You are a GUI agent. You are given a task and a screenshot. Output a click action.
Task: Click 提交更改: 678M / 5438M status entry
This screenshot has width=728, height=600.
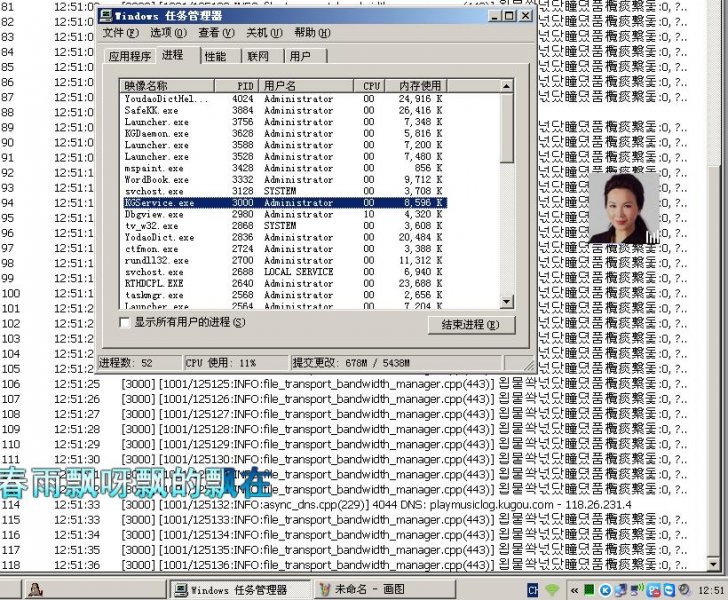(396, 363)
